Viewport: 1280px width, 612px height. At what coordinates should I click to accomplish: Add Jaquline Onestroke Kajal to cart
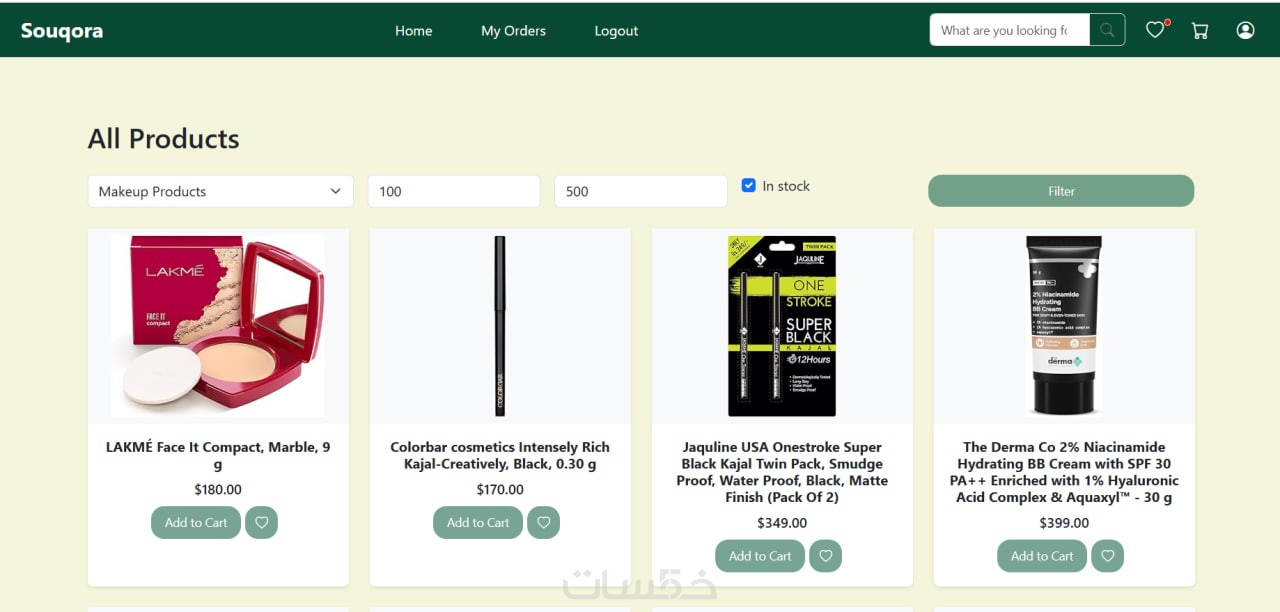click(760, 556)
